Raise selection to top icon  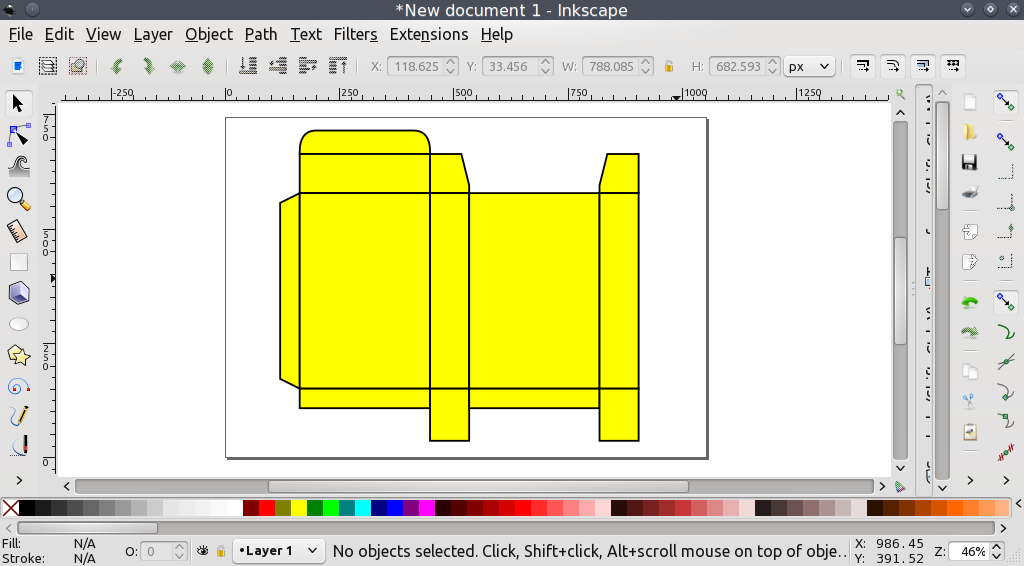(x=339, y=66)
